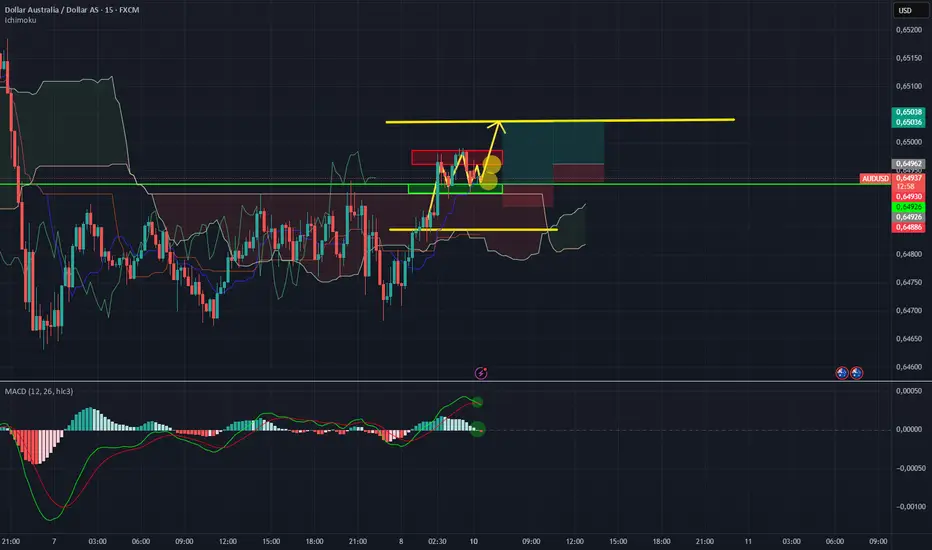Click the date label 8 on time axis
Viewport: 932px width, 550px height.
click(401, 541)
